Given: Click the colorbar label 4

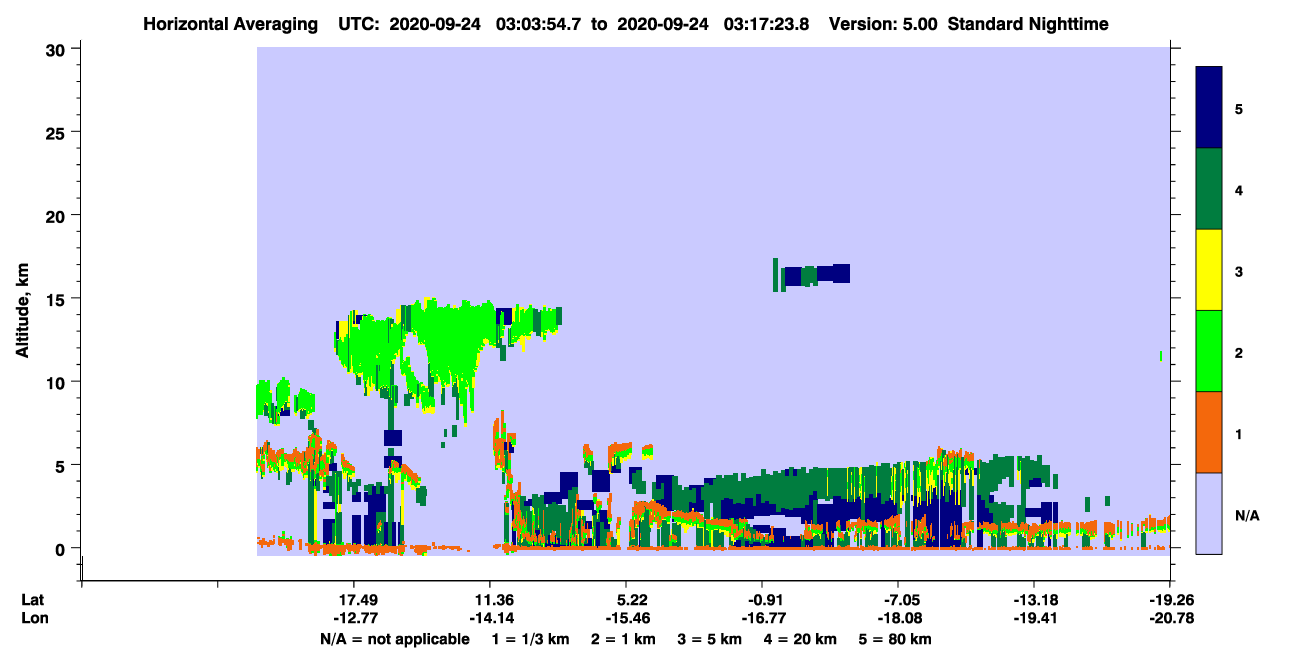Looking at the screenshot, I should (1238, 189).
